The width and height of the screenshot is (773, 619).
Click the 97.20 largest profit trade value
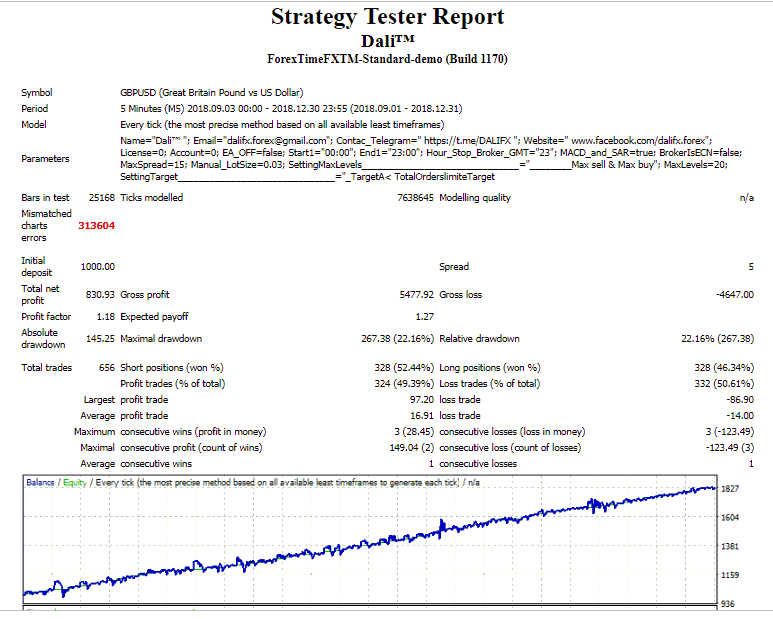pos(420,400)
